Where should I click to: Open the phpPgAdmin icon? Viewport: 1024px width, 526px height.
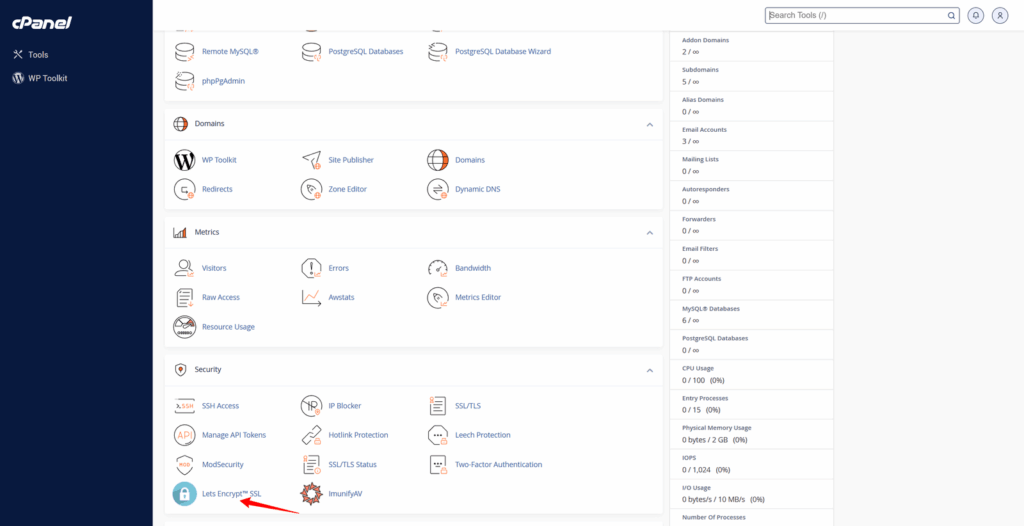(184, 81)
